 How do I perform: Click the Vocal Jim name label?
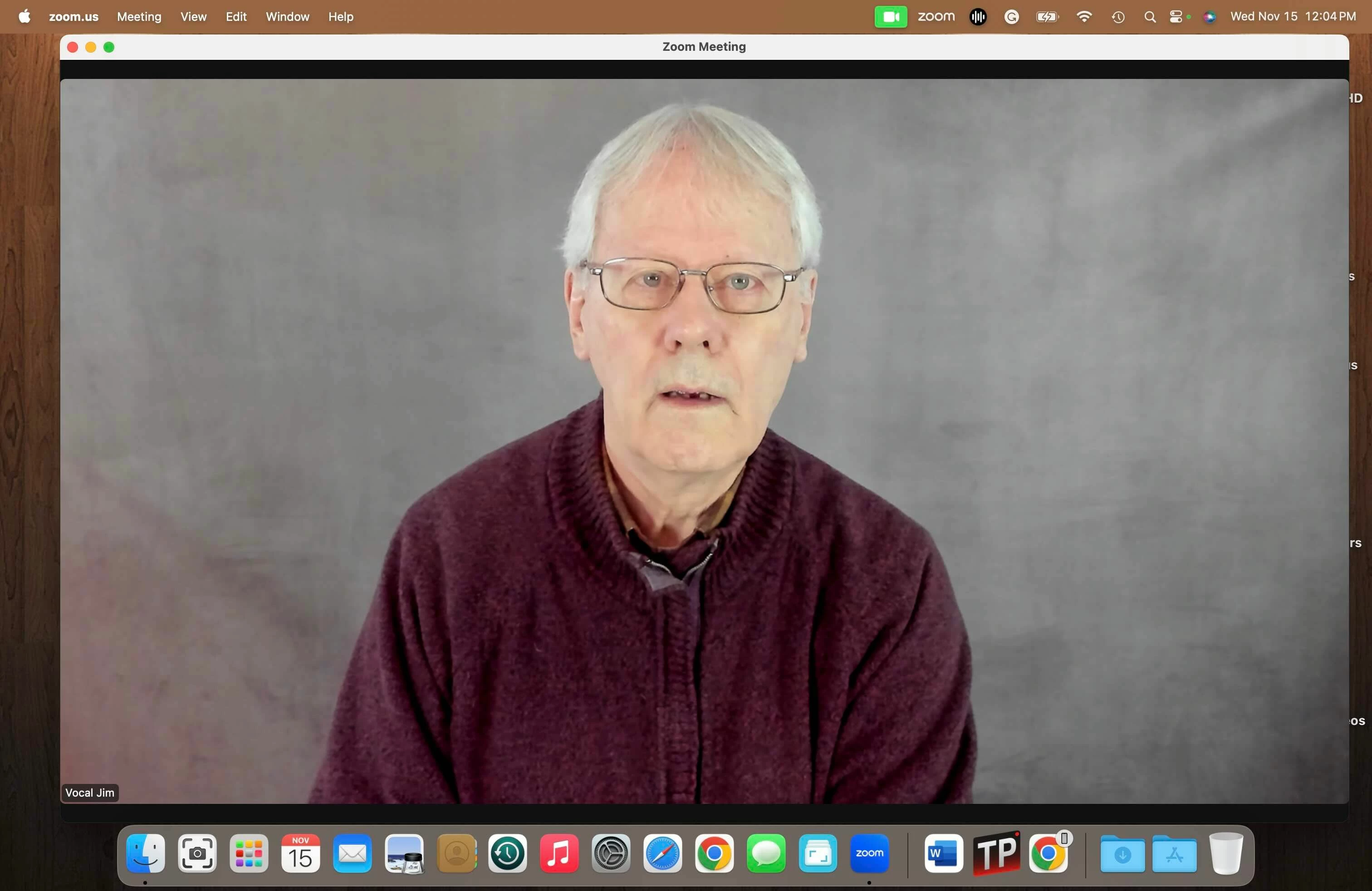coord(89,793)
